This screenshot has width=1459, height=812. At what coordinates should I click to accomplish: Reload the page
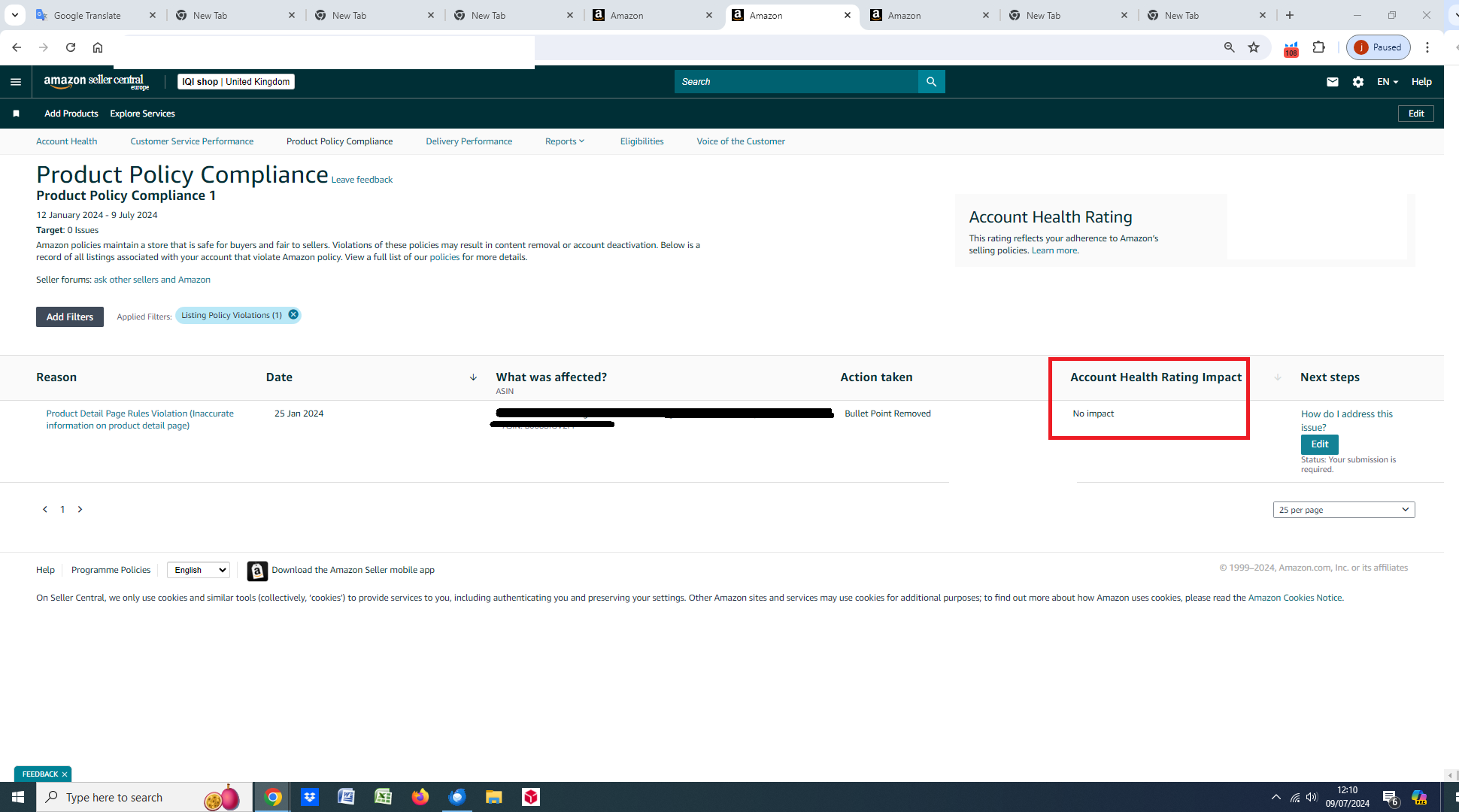coord(71,47)
